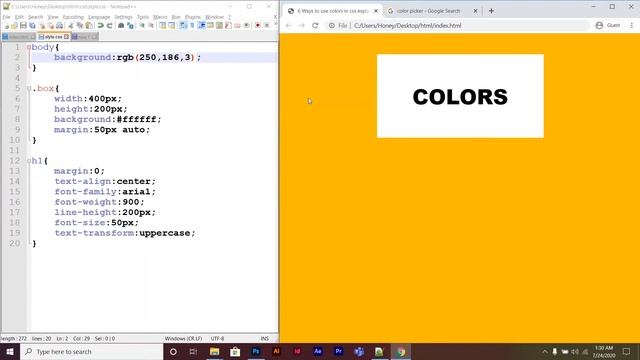Click the browser Back arrow
This screenshot has width=640, height=360.
click(289, 25)
